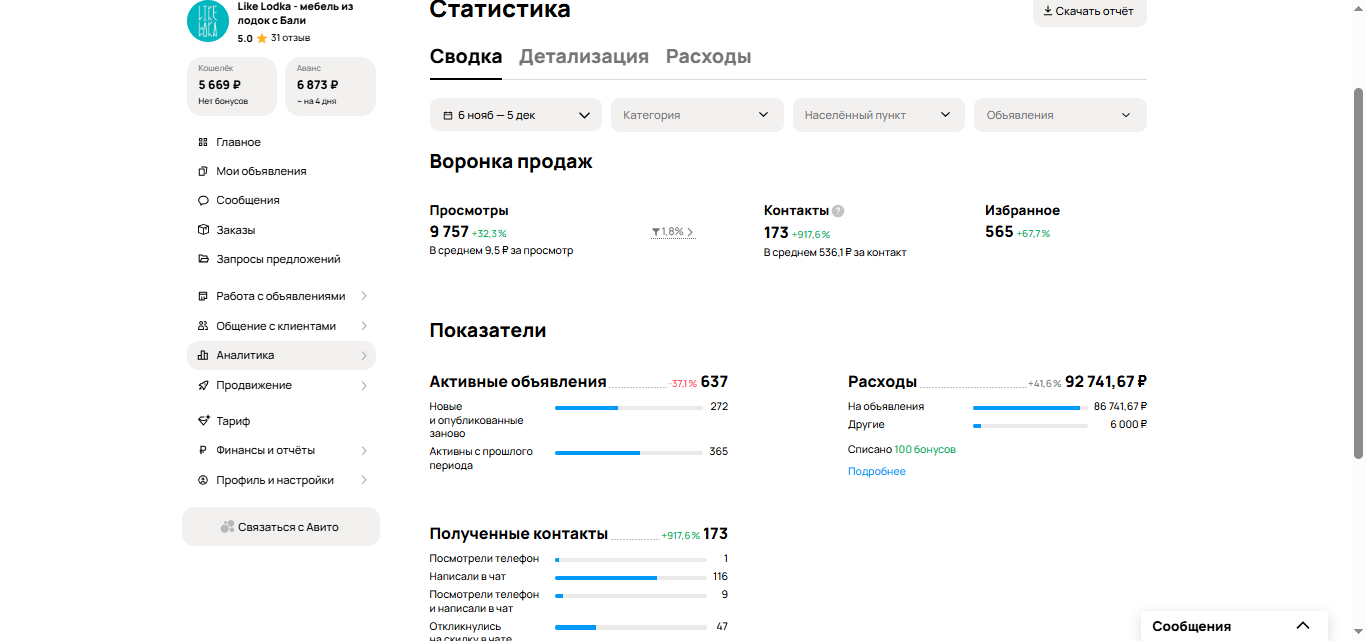Click the yellow rating star icon
The width and height of the screenshot is (1366, 641).
tap(262, 38)
